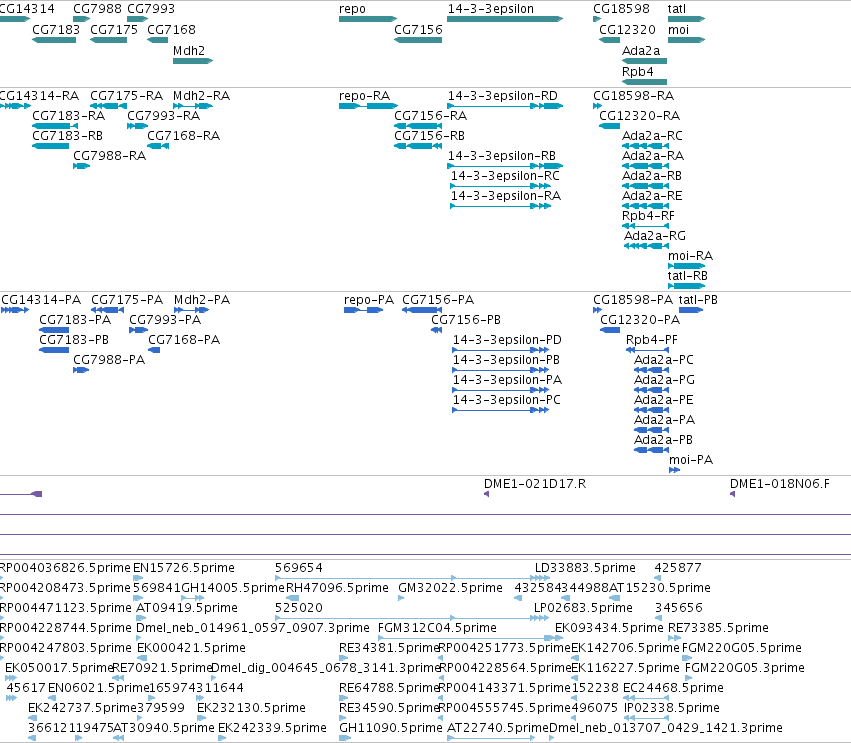Click the Rpb4 gene bar
The height and width of the screenshot is (743, 851).
644,82
